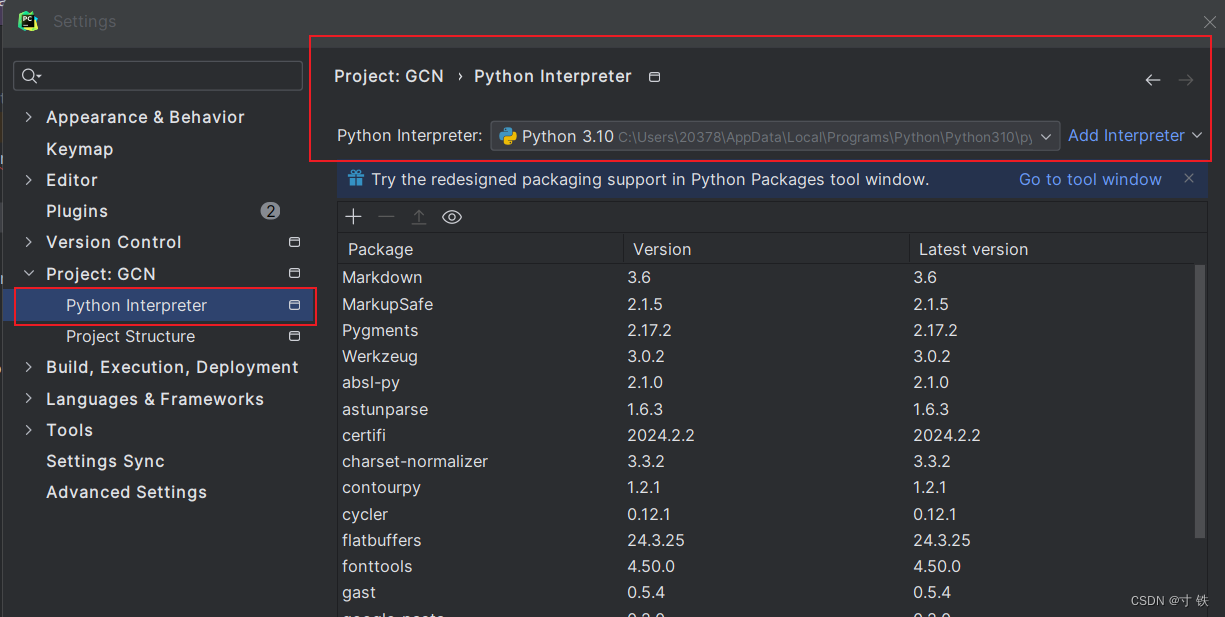Click the PyCharm logo icon in title bar
The width and height of the screenshot is (1225, 617).
28,21
